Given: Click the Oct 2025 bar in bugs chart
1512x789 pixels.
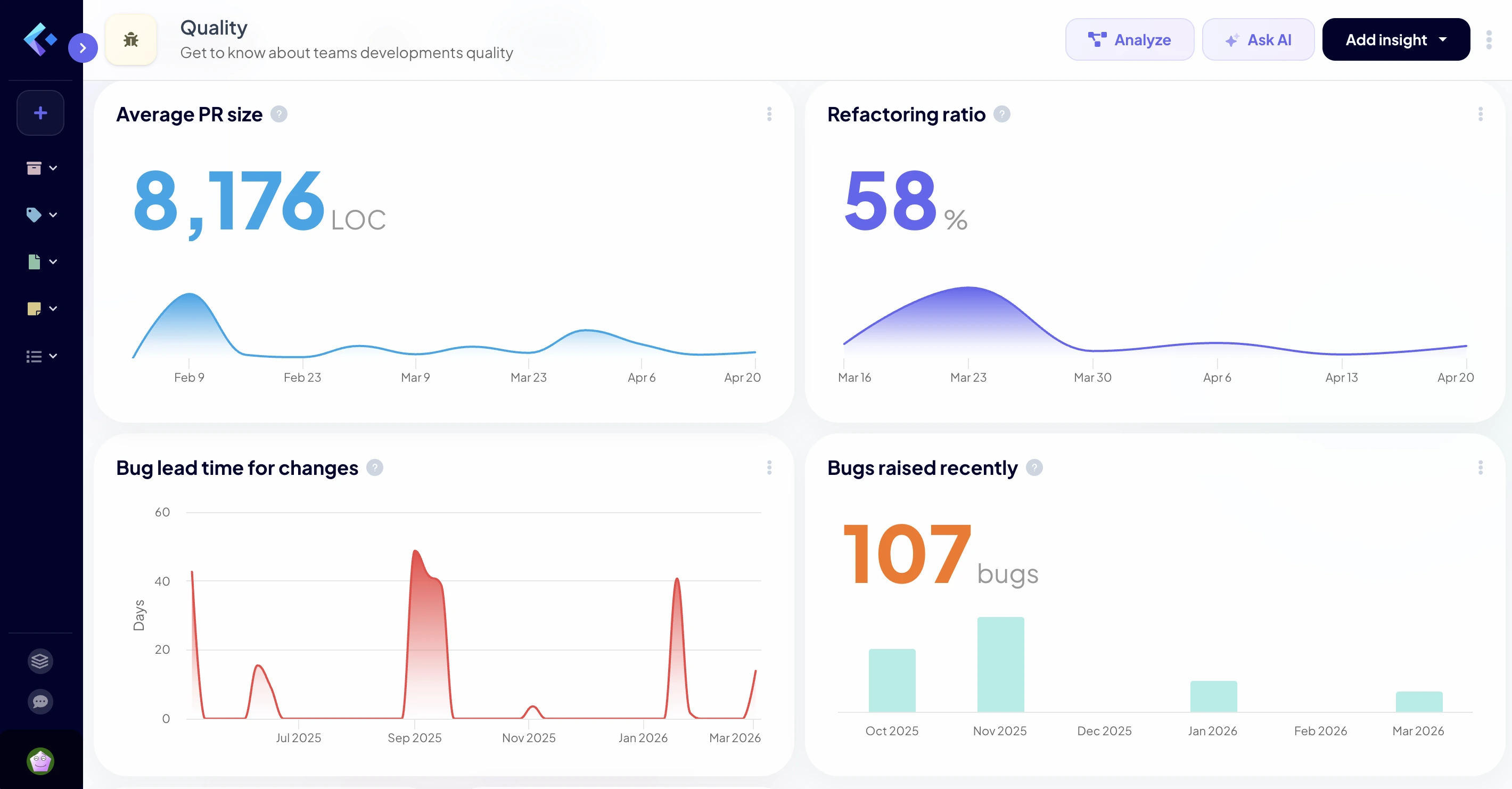Looking at the screenshot, I should click(x=892, y=680).
